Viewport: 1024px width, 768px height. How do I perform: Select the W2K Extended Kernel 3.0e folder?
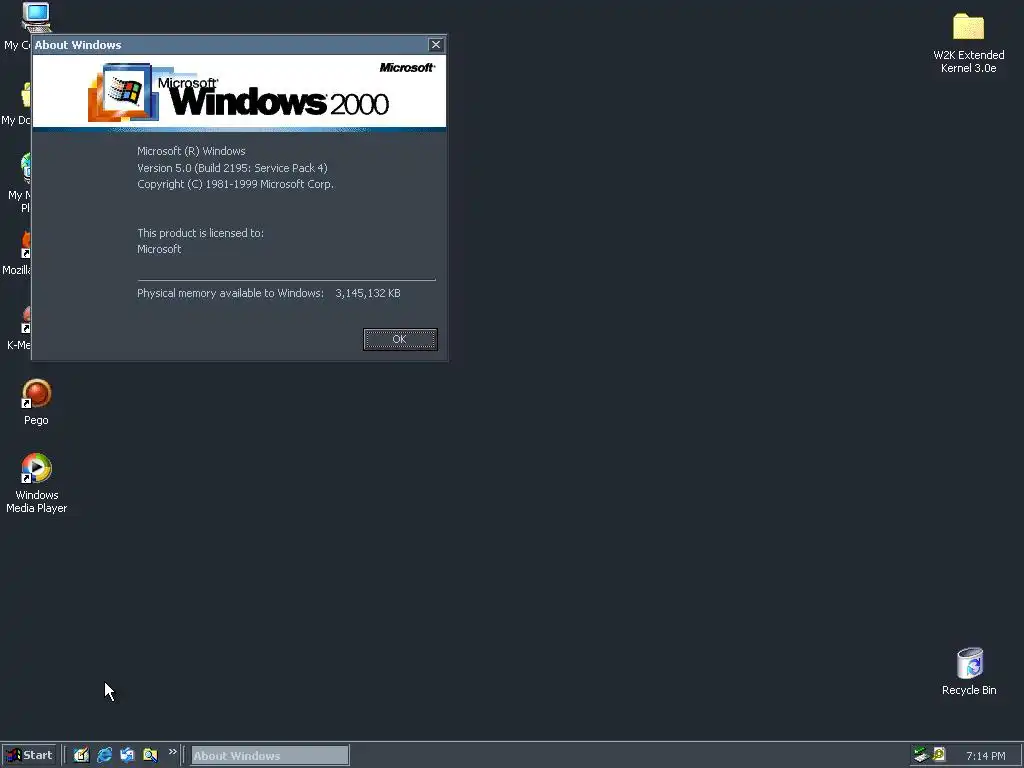[968, 43]
